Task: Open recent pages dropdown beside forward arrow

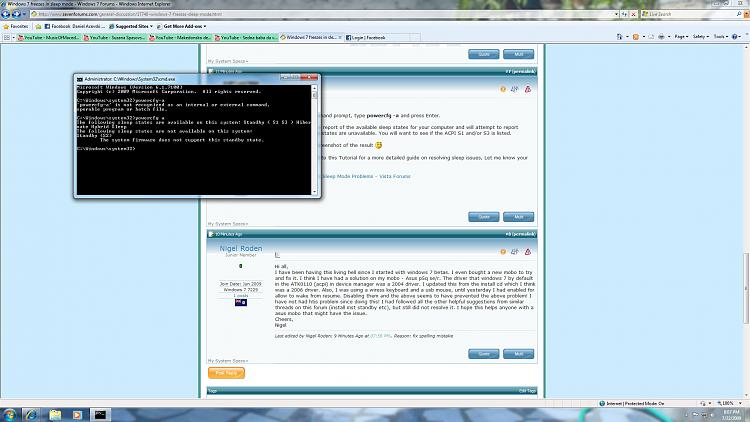Action: point(24,14)
